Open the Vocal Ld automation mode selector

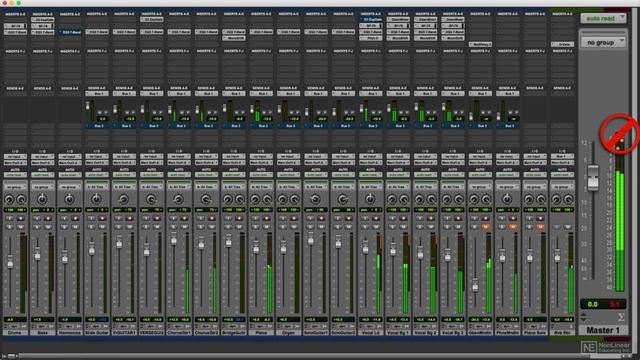coord(371,175)
